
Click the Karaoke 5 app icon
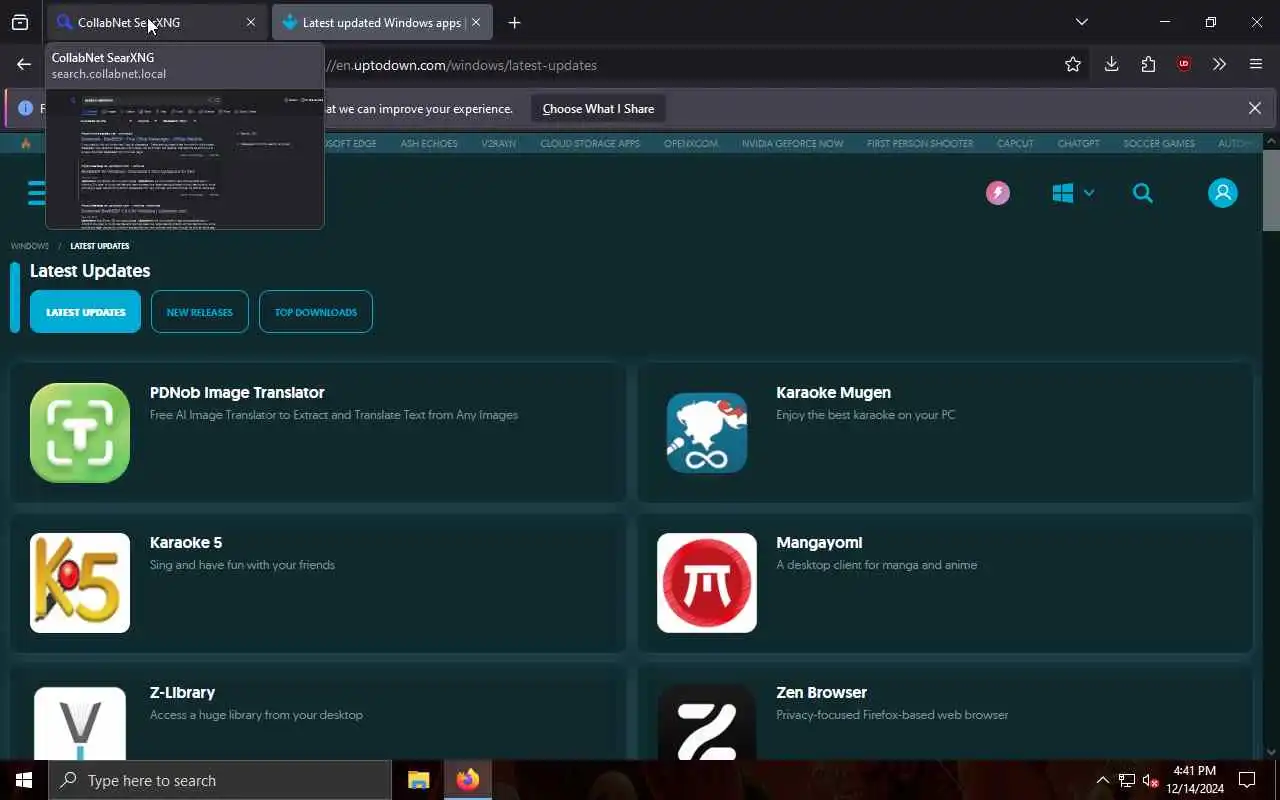click(80, 583)
